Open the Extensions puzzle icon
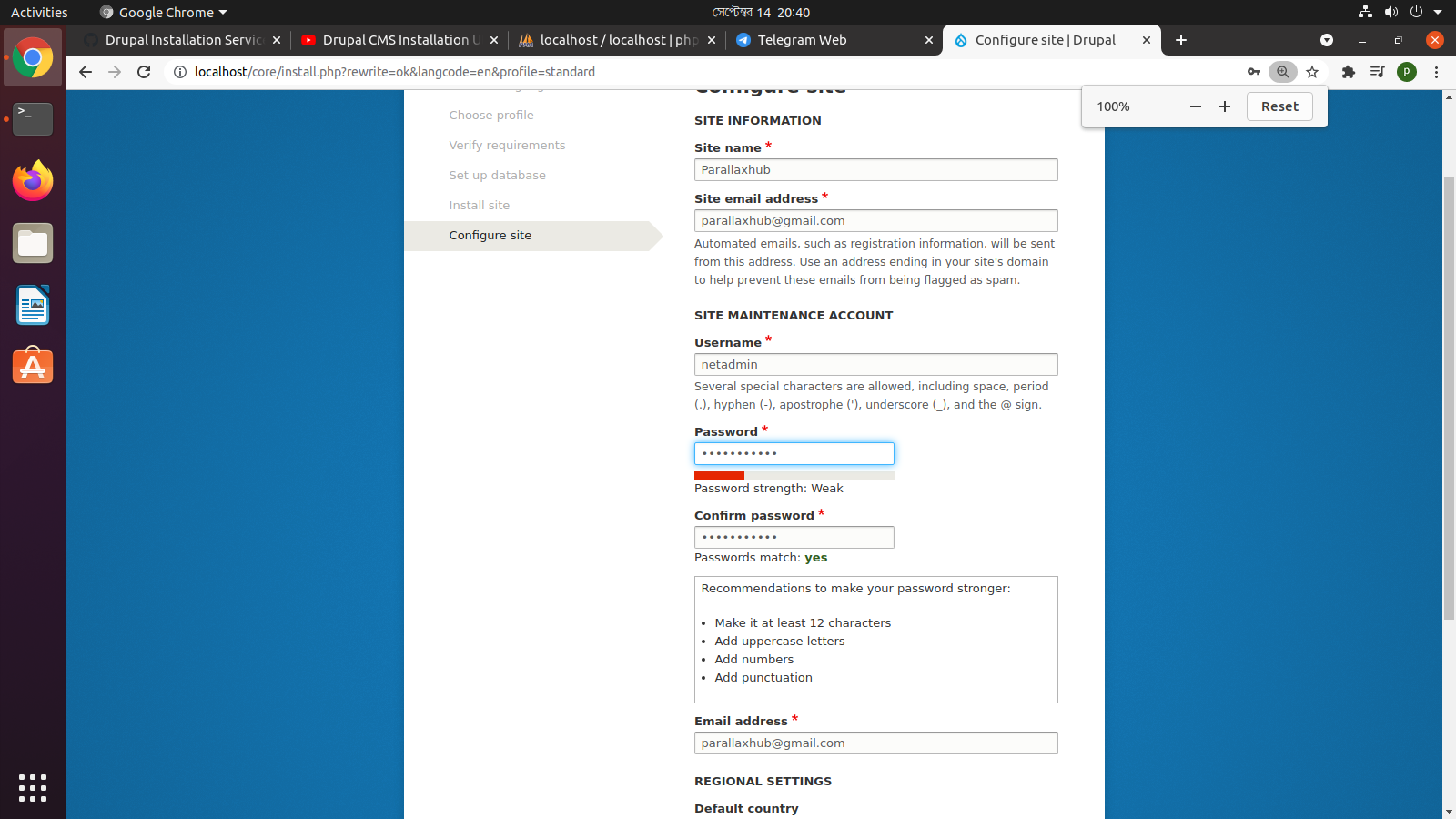Viewport: 1456px width, 819px height. point(1348,72)
